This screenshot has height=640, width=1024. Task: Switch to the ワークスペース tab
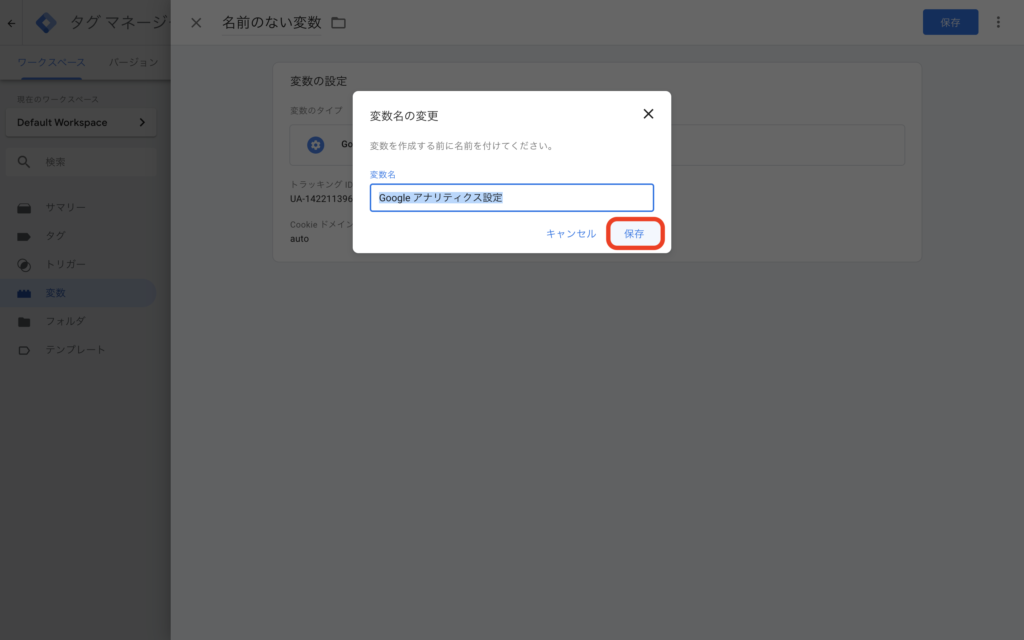[51, 62]
